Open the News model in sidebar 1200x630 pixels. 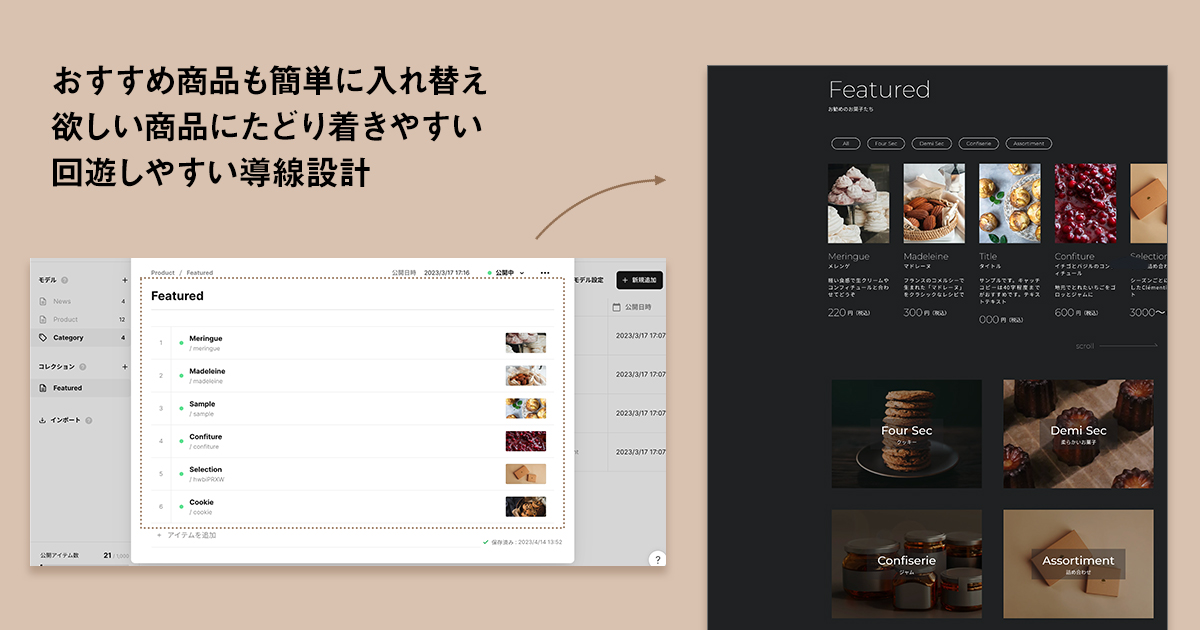[80, 301]
